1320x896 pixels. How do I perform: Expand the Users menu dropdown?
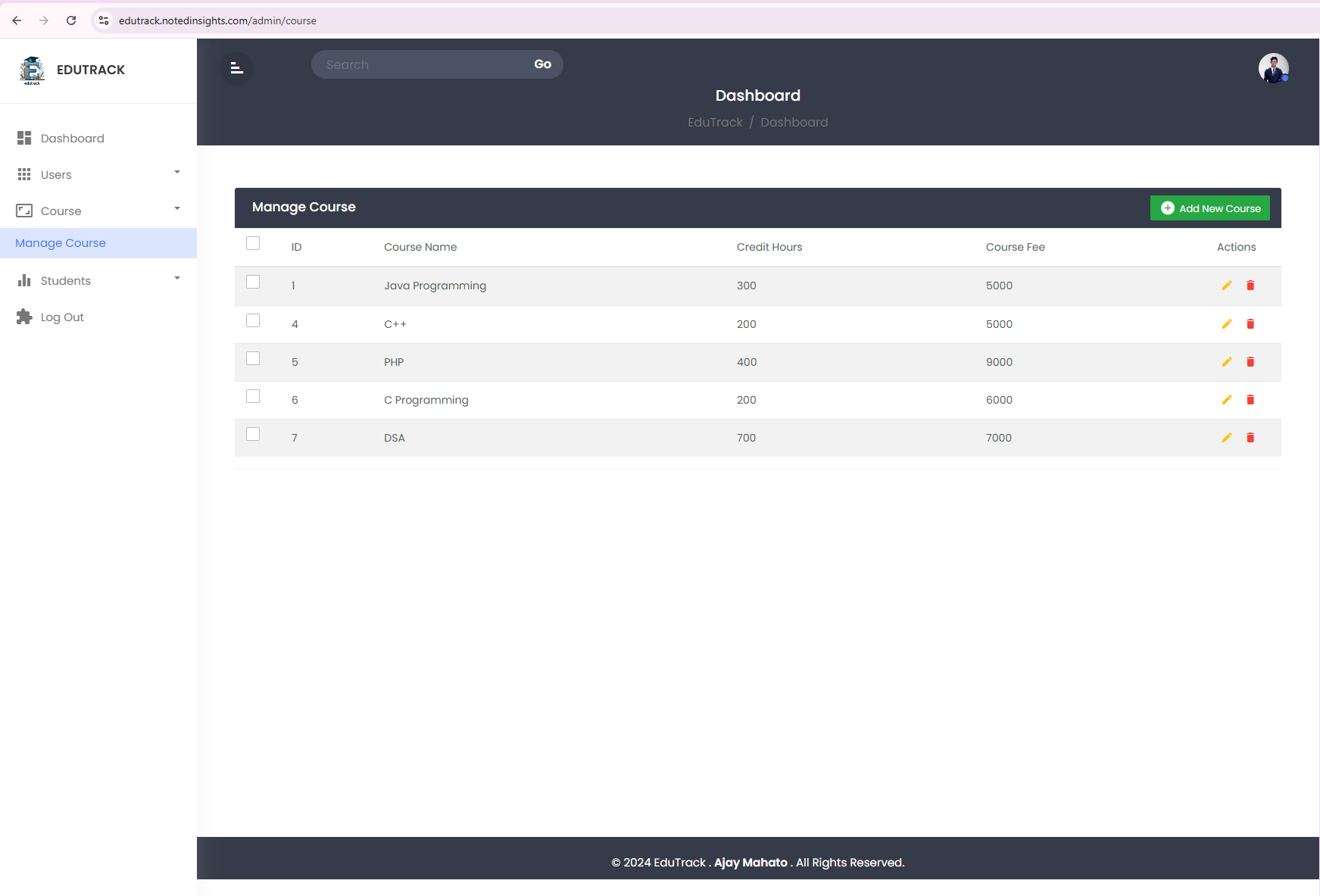coord(176,173)
